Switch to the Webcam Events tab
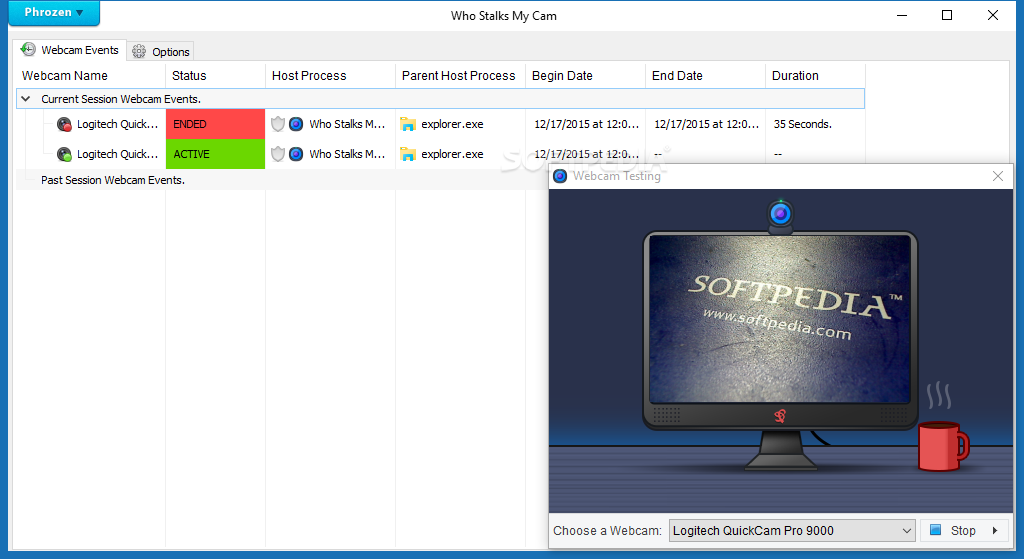The height and width of the screenshot is (559, 1024). (70, 50)
